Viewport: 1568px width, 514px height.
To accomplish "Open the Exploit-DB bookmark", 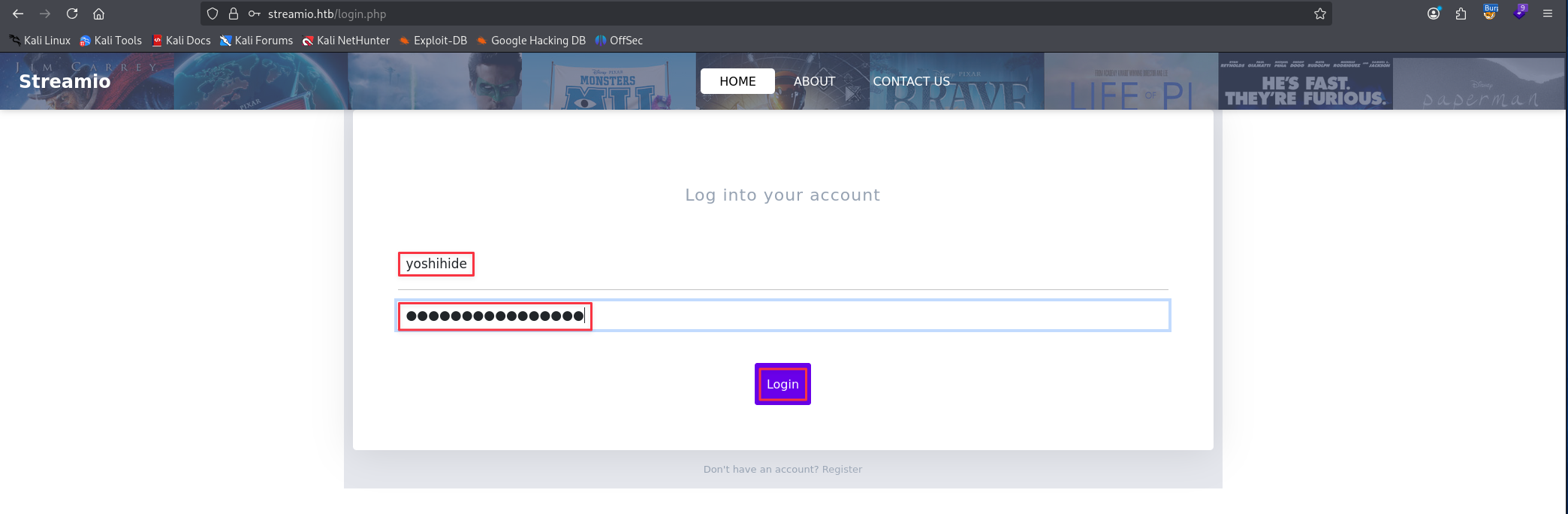I will (433, 41).
